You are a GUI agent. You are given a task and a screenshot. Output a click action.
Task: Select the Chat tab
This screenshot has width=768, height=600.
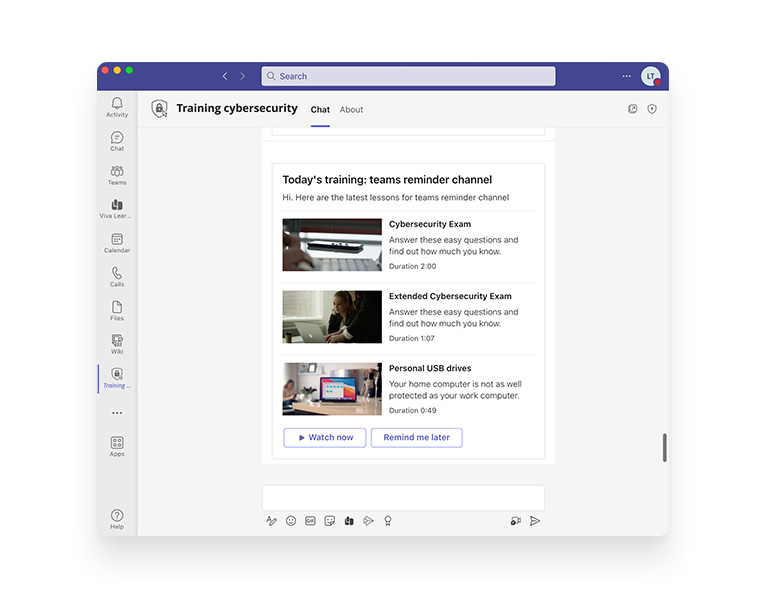320,110
